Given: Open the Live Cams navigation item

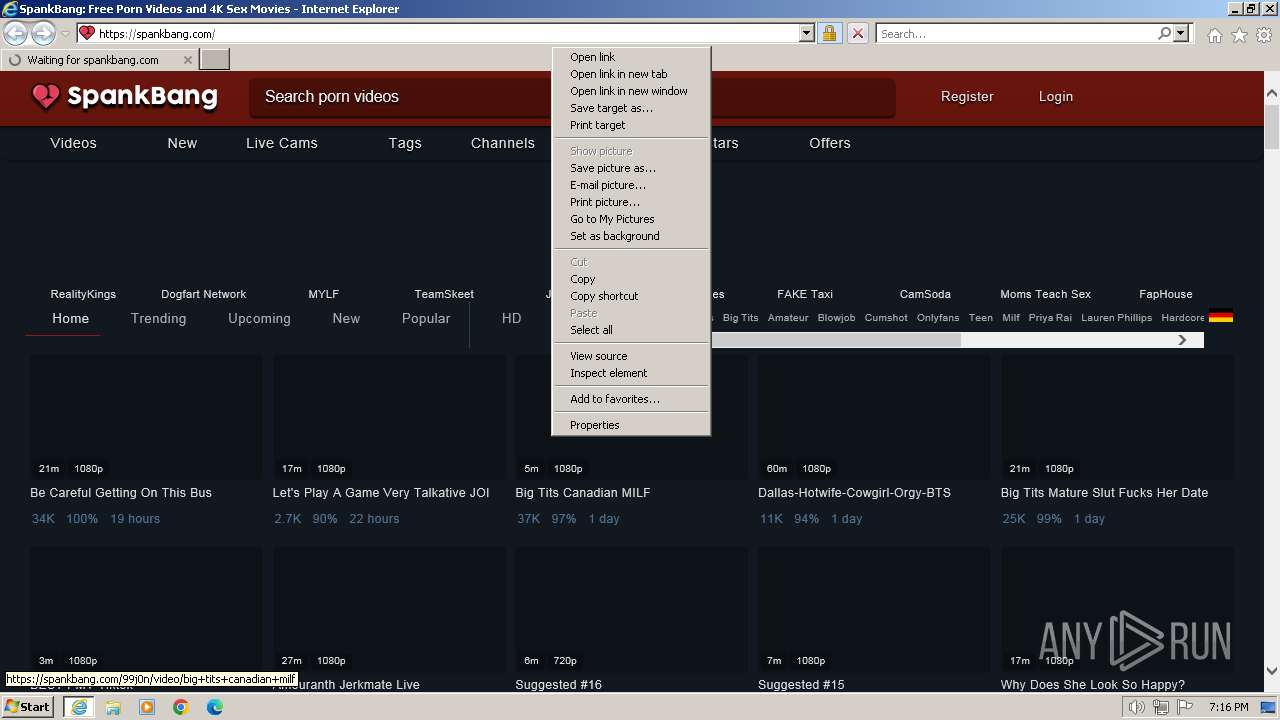Looking at the screenshot, I should [282, 143].
